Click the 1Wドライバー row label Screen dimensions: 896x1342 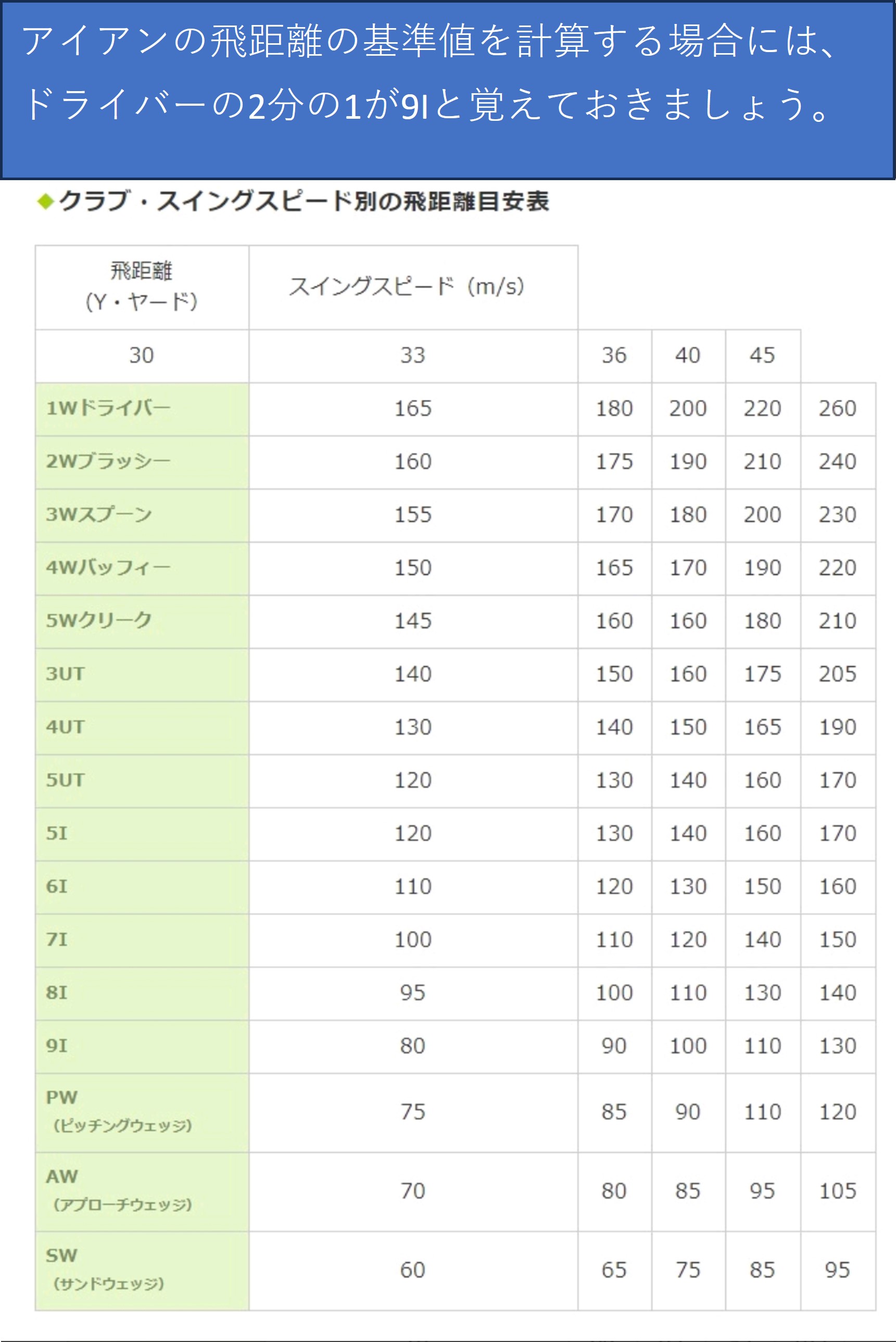click(109, 408)
